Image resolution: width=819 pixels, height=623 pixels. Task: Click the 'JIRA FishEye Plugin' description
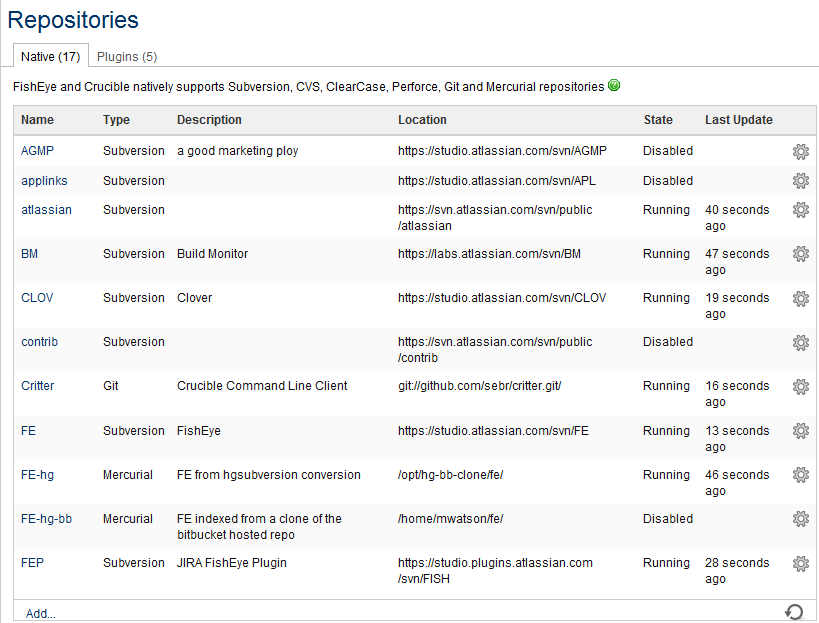pyautogui.click(x=232, y=563)
